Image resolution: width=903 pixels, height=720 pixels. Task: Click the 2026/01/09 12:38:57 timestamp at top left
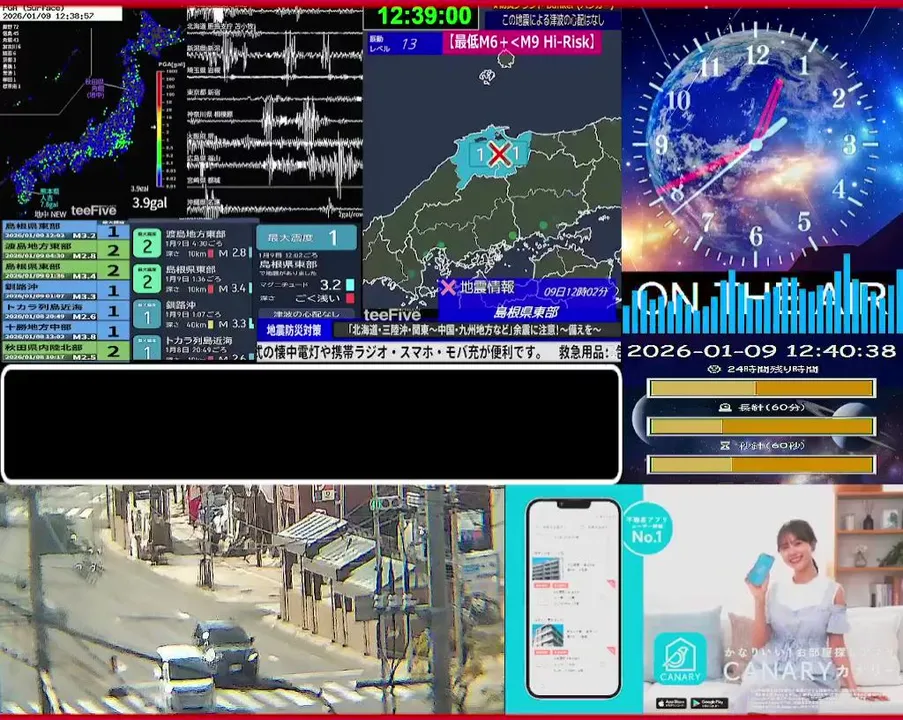48,16
